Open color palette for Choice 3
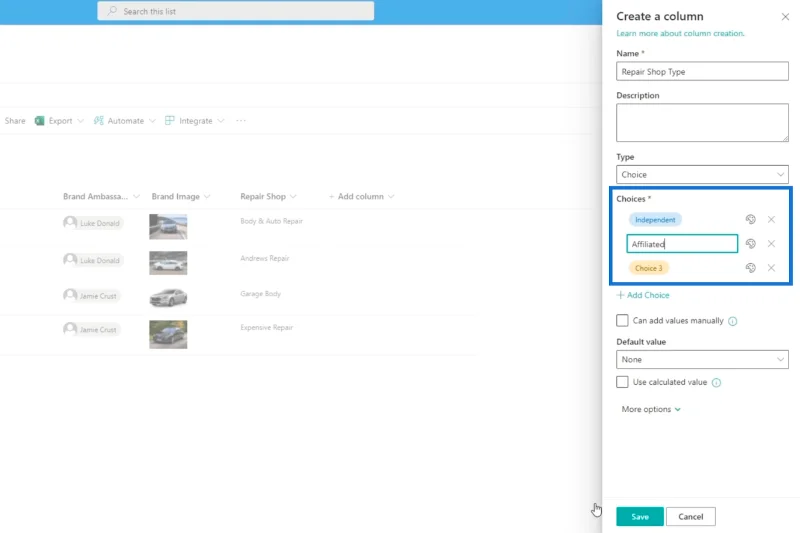Screen dimensions: 800x533 point(750,268)
